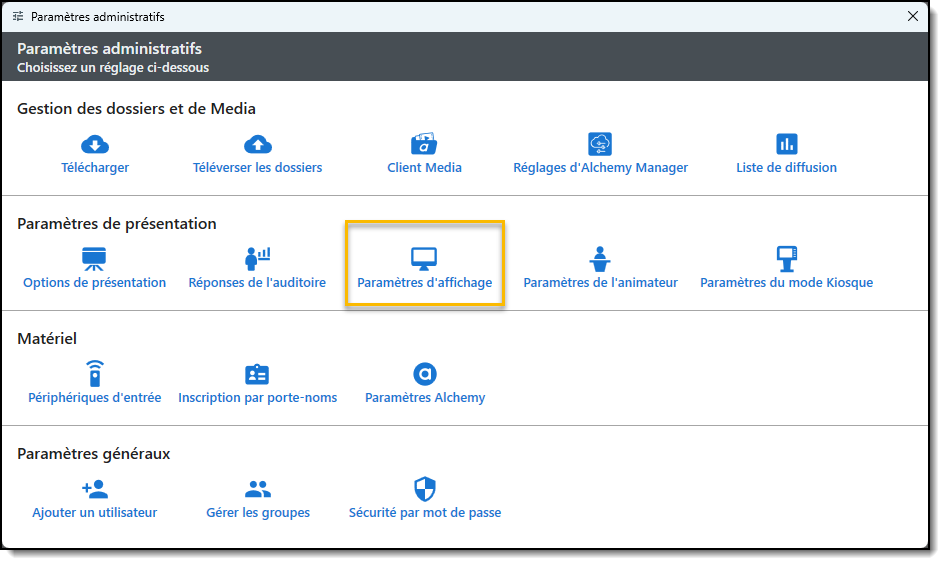Screen dimensions: 945x565
Task: Click the Réponses de l'auditoire icon
Action: coord(257,259)
